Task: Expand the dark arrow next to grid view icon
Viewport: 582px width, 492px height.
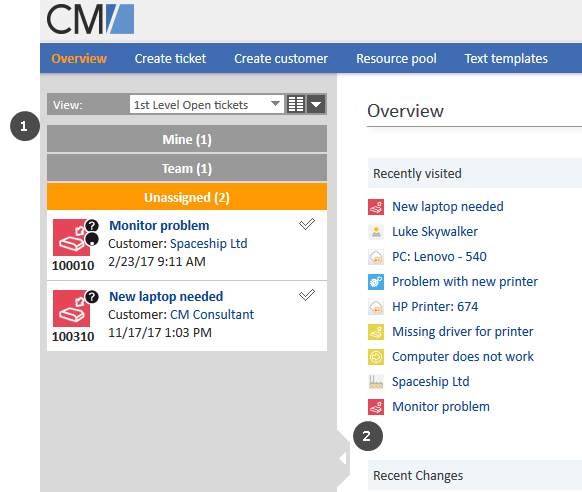Action: coord(316,104)
